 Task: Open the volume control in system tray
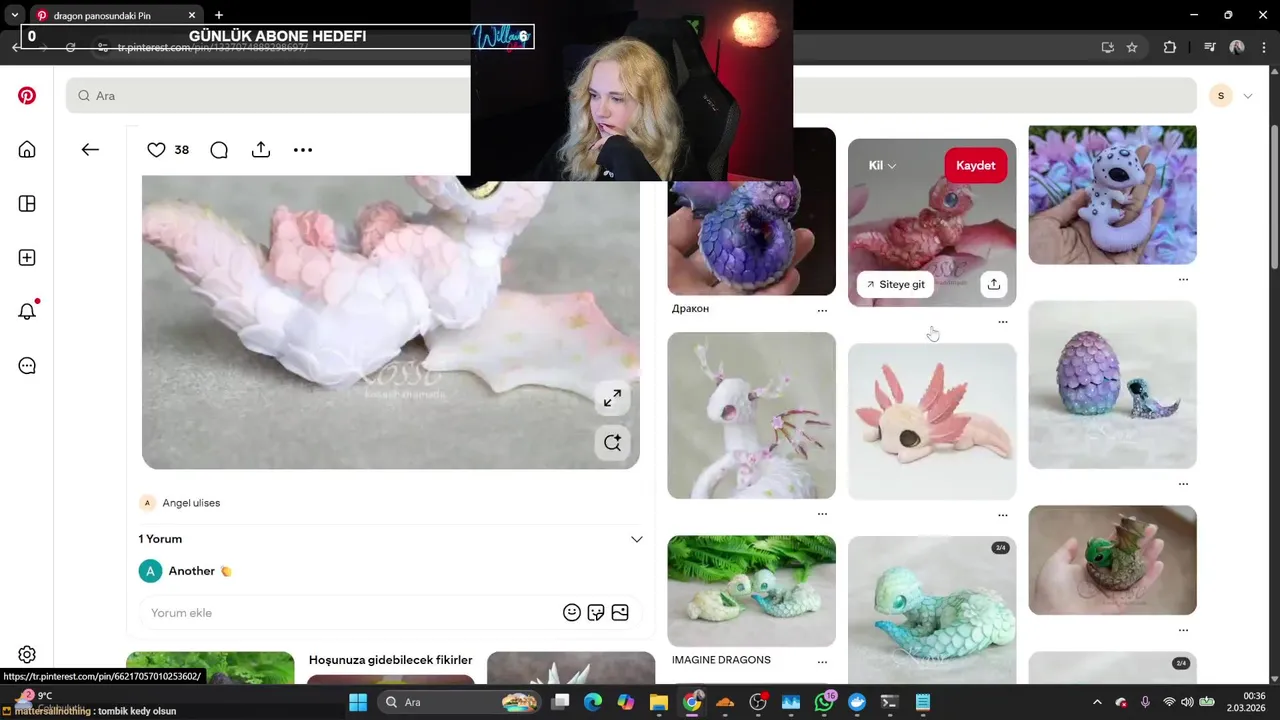1186,702
